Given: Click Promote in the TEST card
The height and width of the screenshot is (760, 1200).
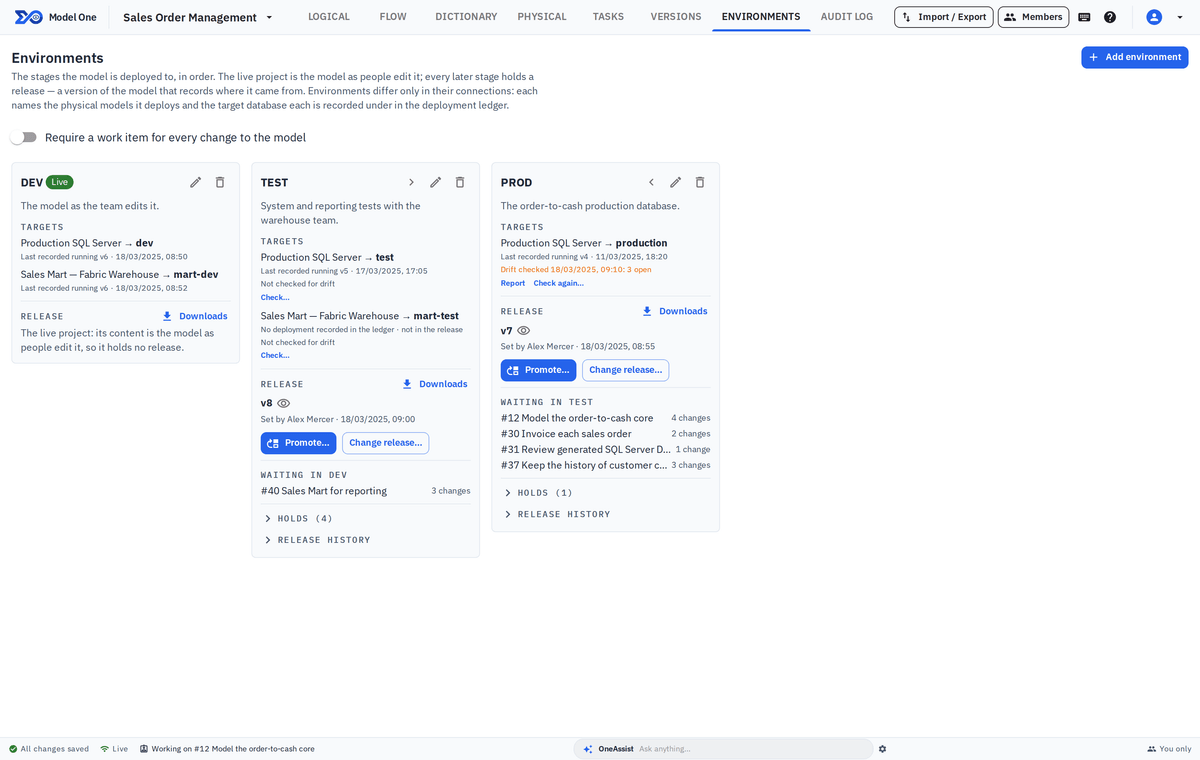Looking at the screenshot, I should 298,443.
